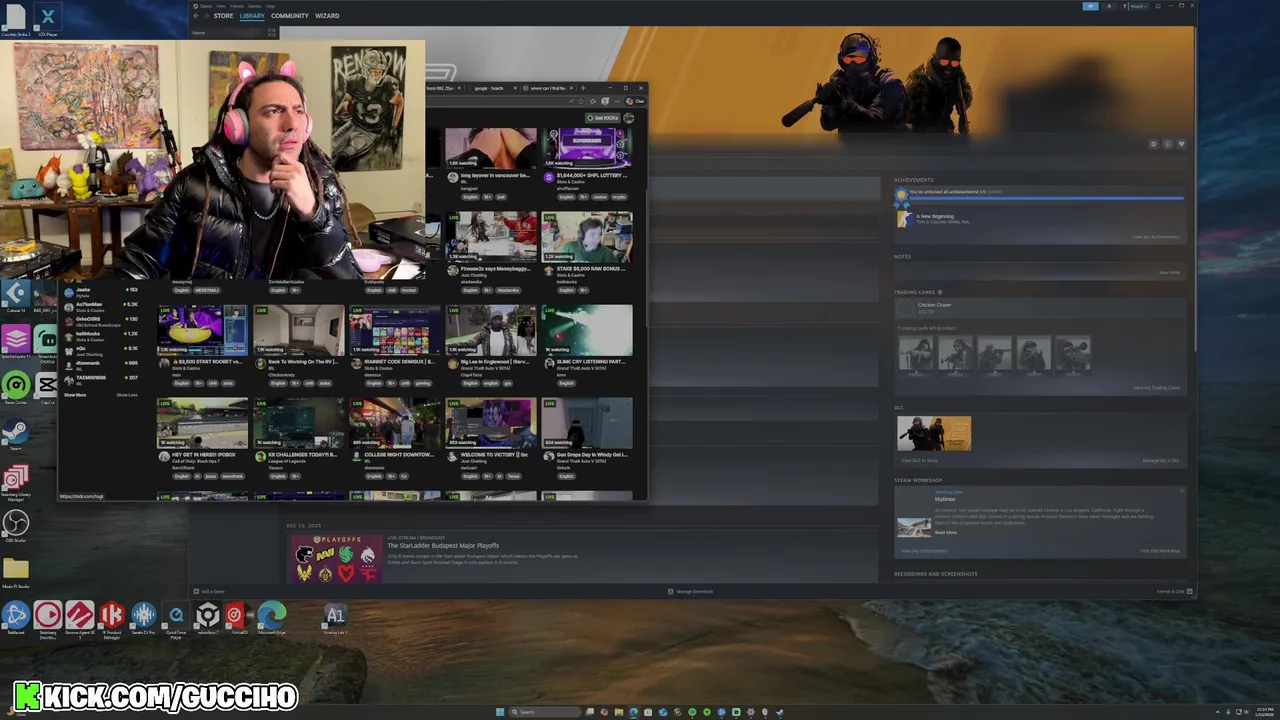1280x720 pixels.
Task: Launch the VirtualDJ desktop icon
Action: [239, 617]
